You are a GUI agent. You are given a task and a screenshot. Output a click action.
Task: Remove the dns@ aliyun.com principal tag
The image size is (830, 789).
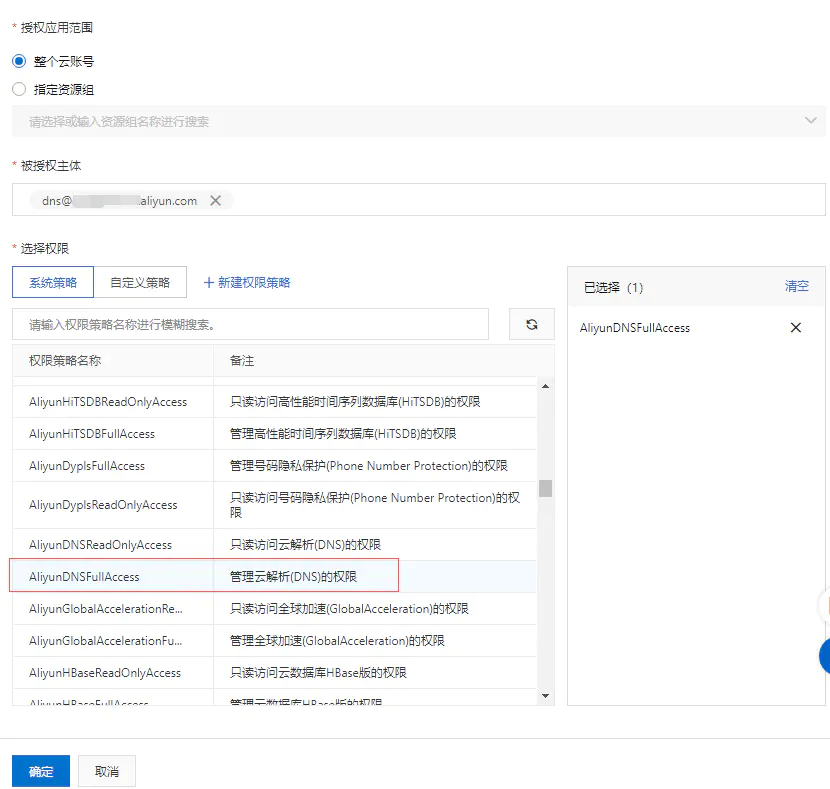click(215, 201)
